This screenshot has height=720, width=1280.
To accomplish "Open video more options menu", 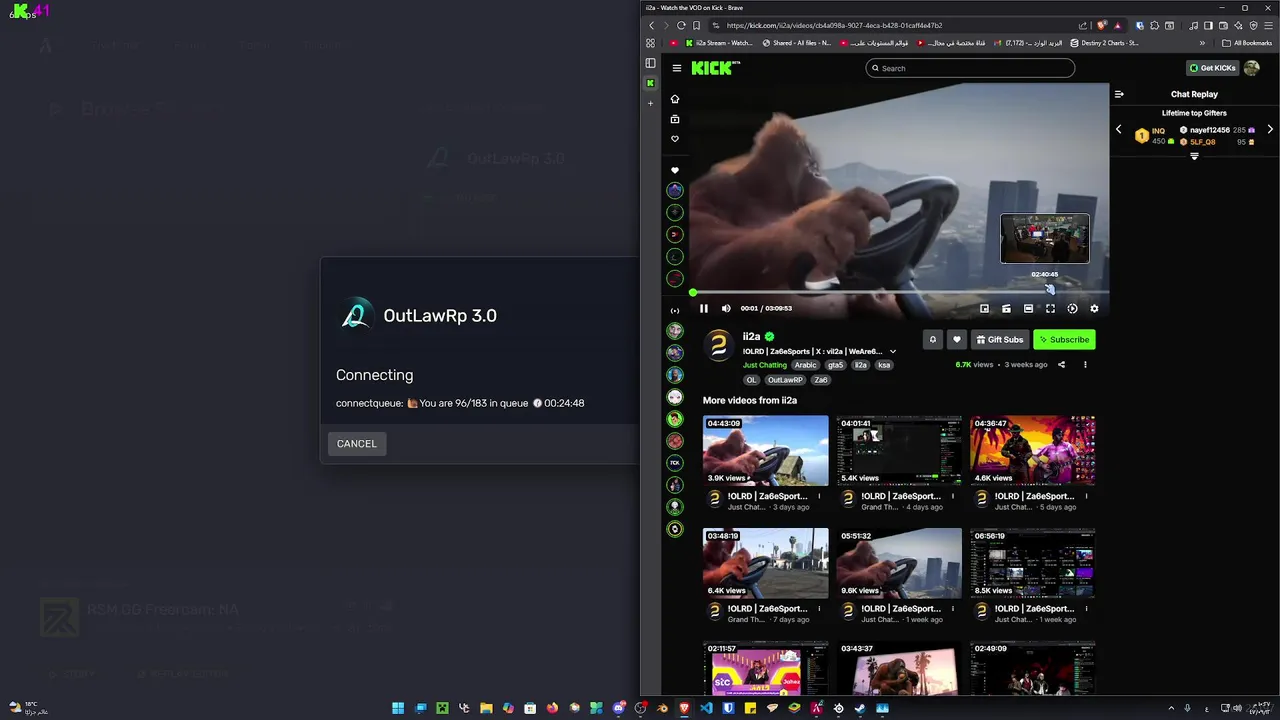I will click(x=1085, y=365).
